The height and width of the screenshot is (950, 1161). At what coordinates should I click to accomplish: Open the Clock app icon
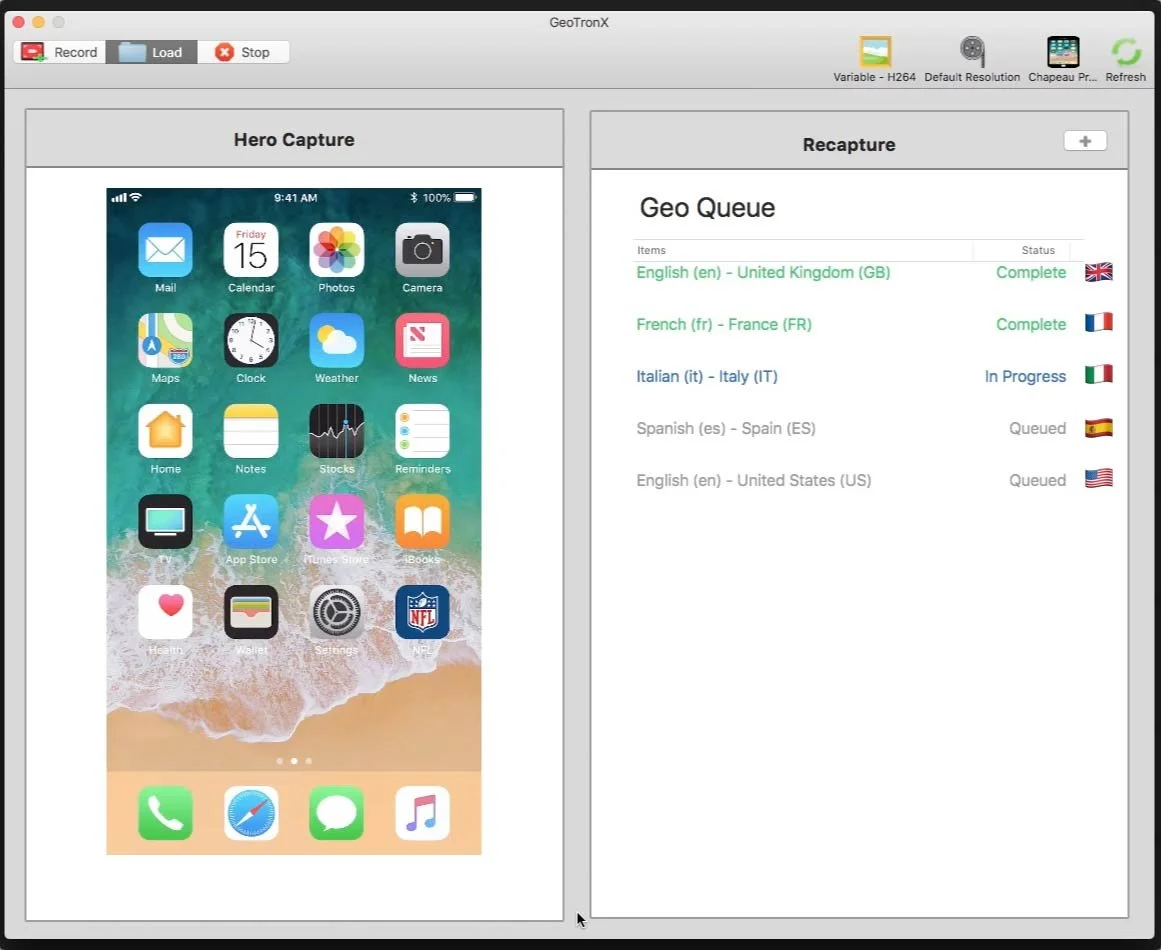(251, 340)
